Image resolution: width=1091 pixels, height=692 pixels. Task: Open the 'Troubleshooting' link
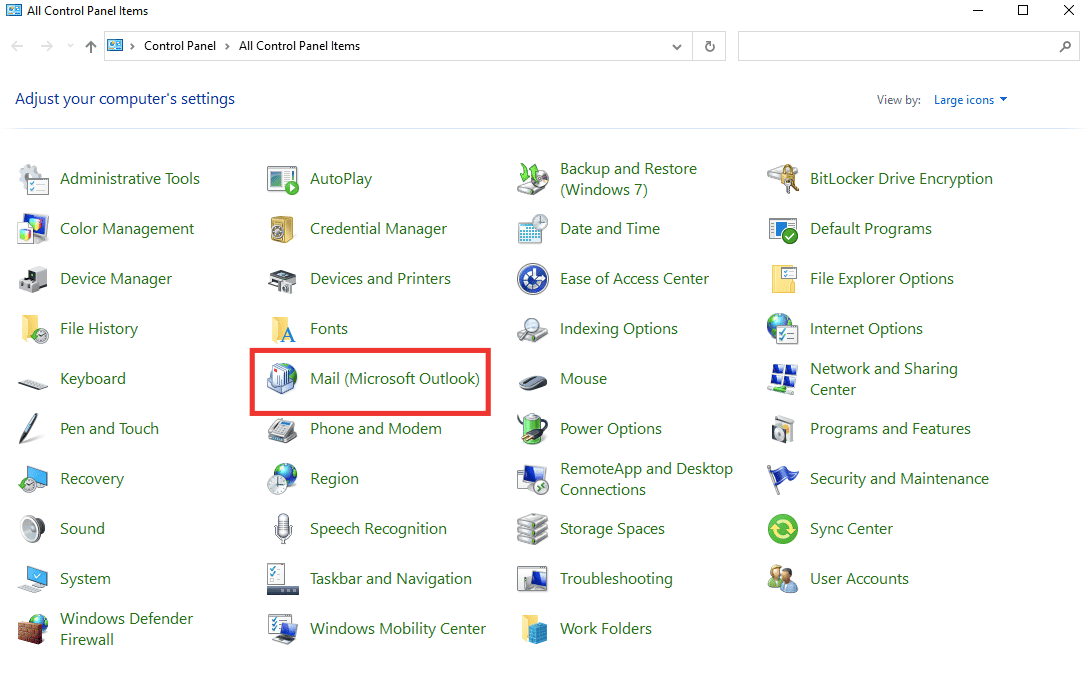tap(616, 579)
